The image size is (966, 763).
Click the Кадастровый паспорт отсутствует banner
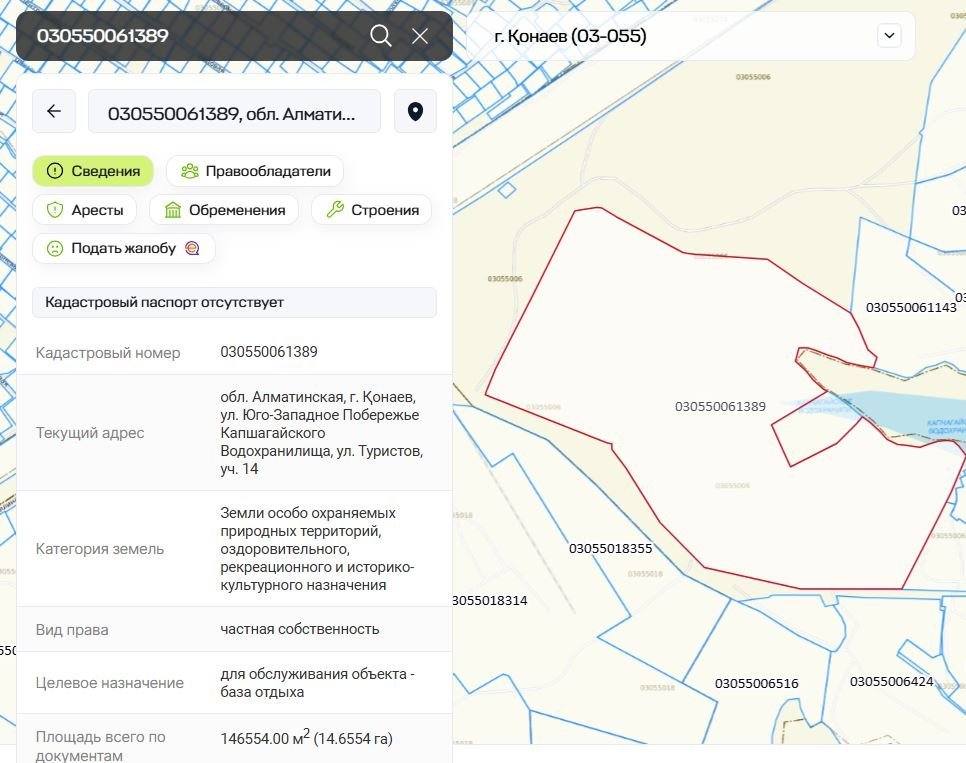(234, 302)
